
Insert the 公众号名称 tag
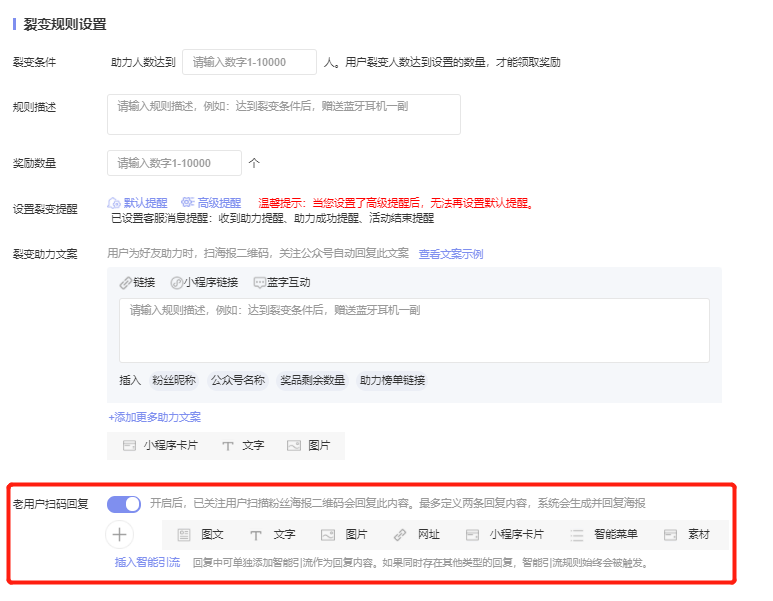tap(238, 381)
